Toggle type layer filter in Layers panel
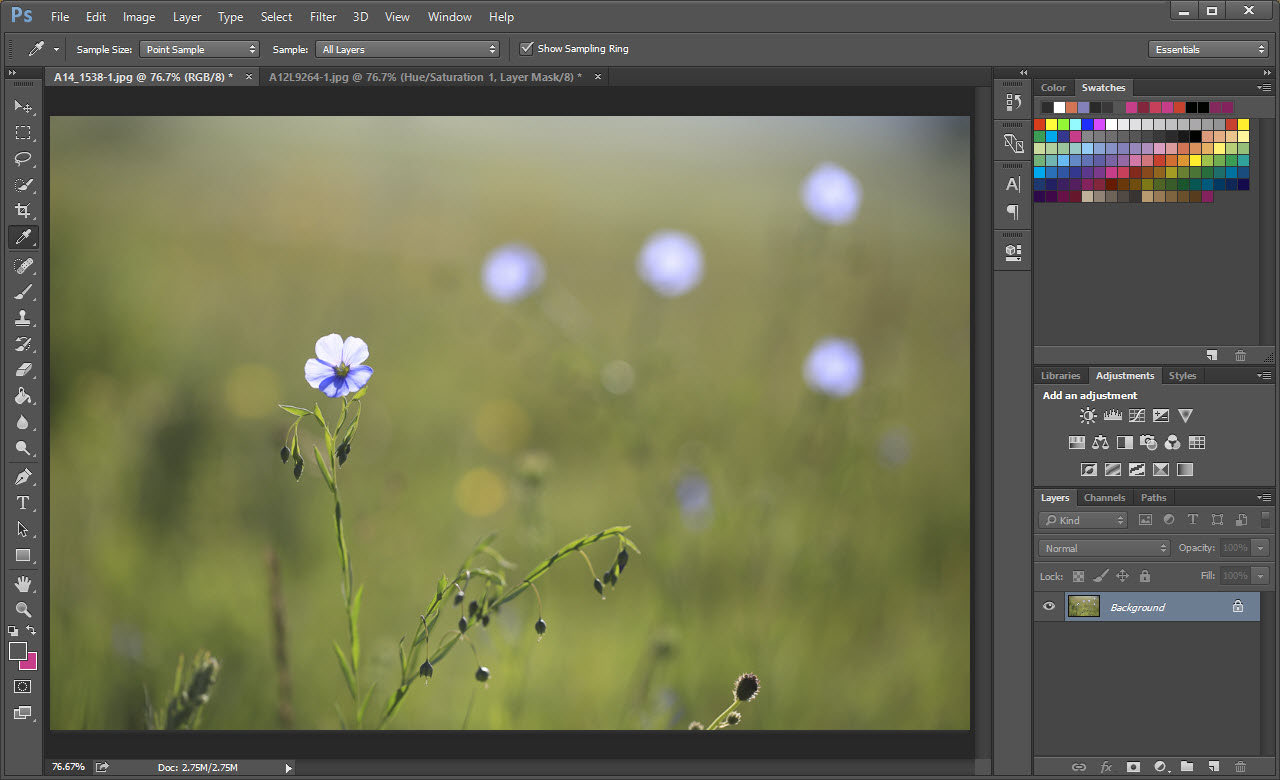The image size is (1280, 780). tap(1193, 520)
